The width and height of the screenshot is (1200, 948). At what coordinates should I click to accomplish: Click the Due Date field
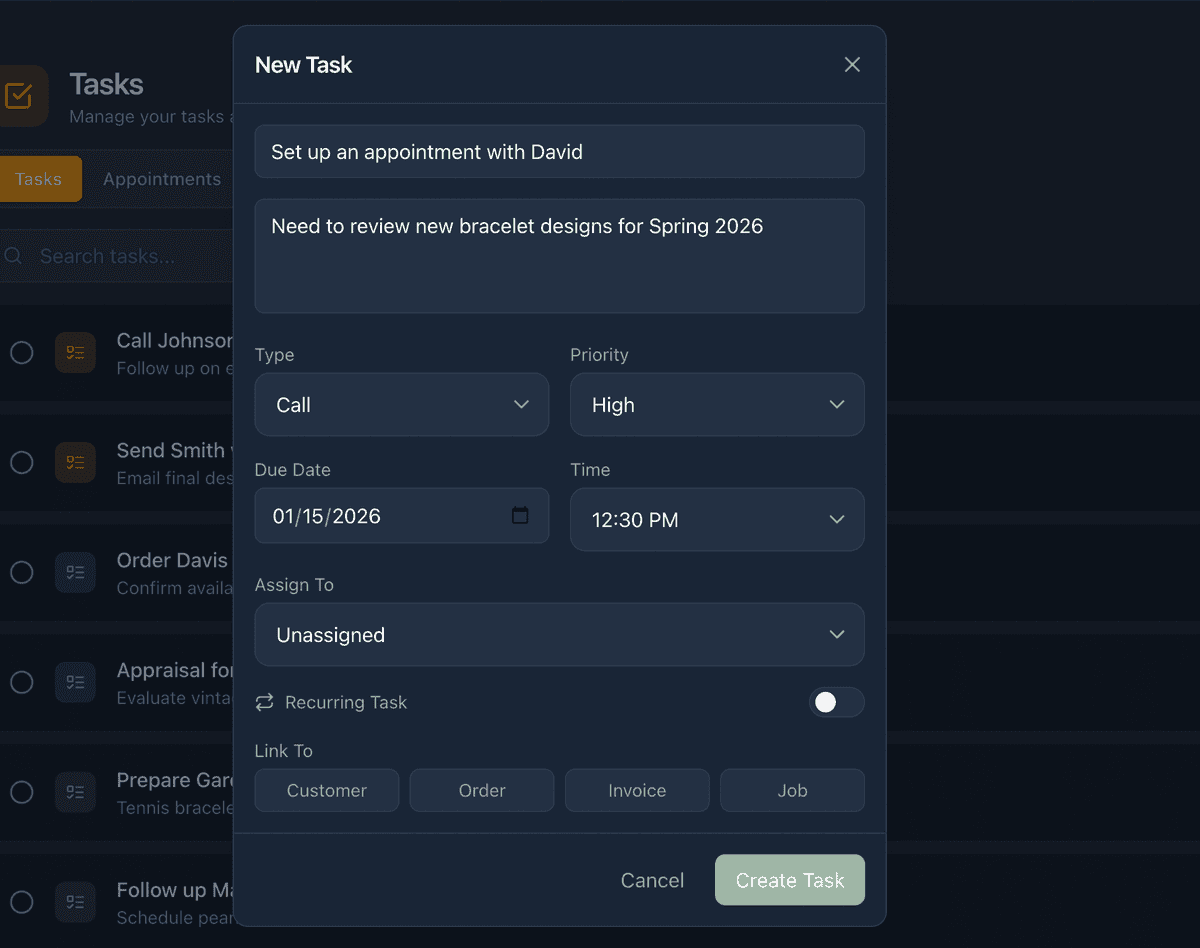coord(402,516)
